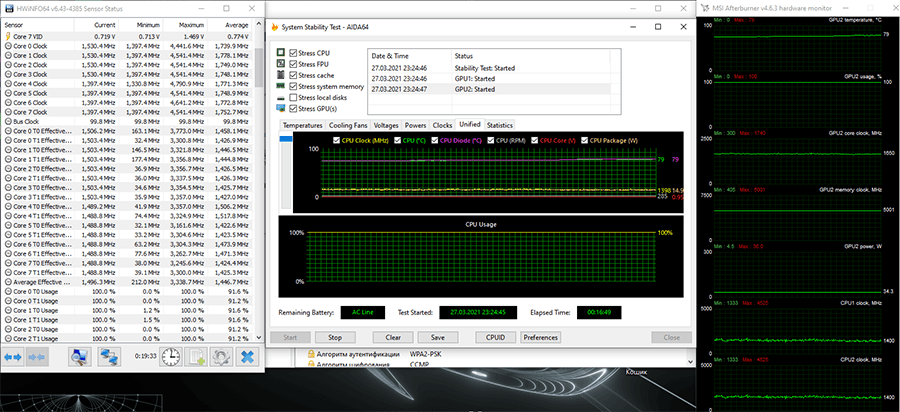Screen dimensions: 900x412
Task: Click HWiNFO scrollbar down arrow
Action: [x=258, y=337]
